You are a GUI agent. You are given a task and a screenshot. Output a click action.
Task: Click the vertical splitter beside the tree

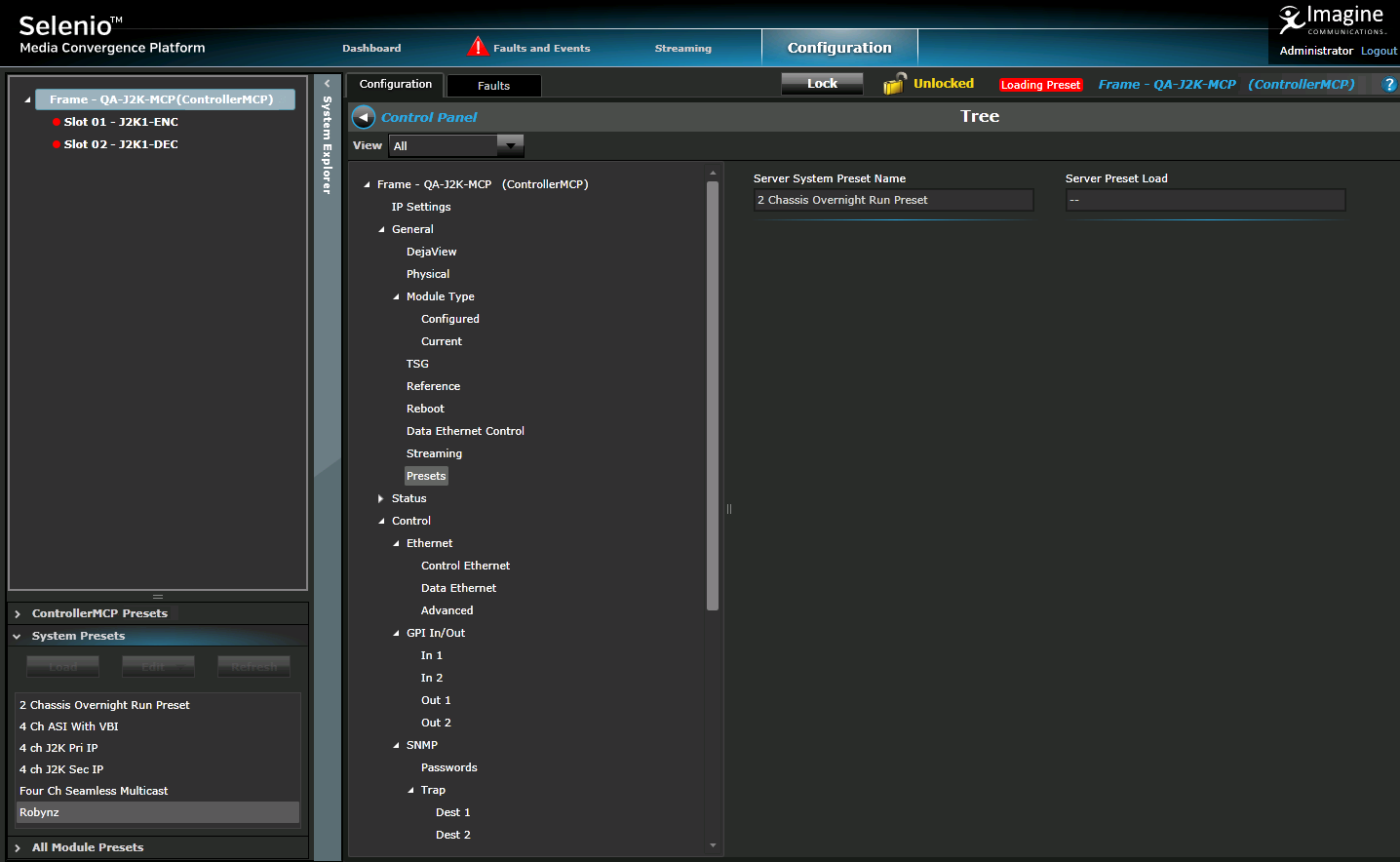(728, 509)
